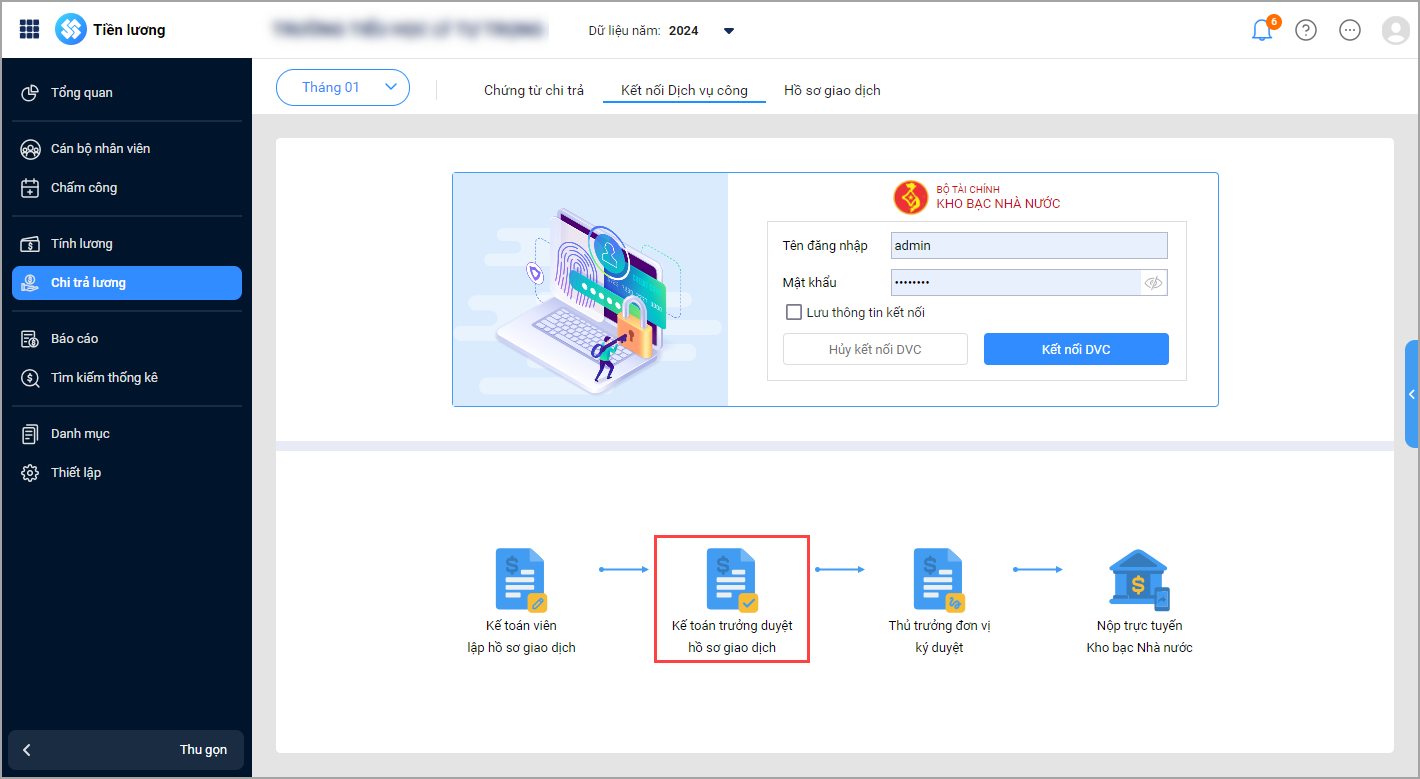
Task: Click the Kết nối DVC button
Action: tap(1076, 349)
